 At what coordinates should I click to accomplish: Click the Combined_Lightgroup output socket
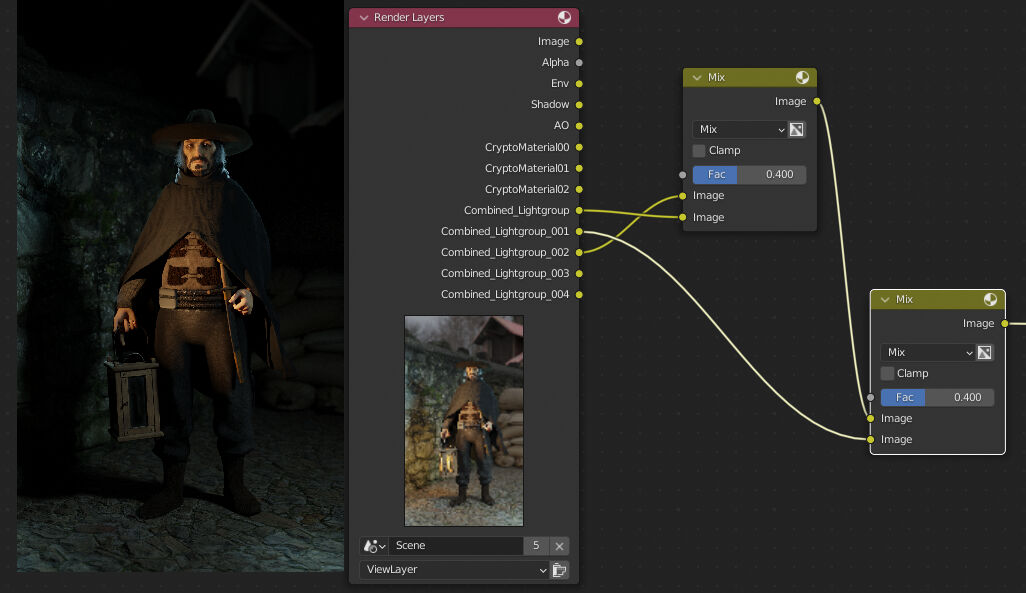[x=579, y=210]
